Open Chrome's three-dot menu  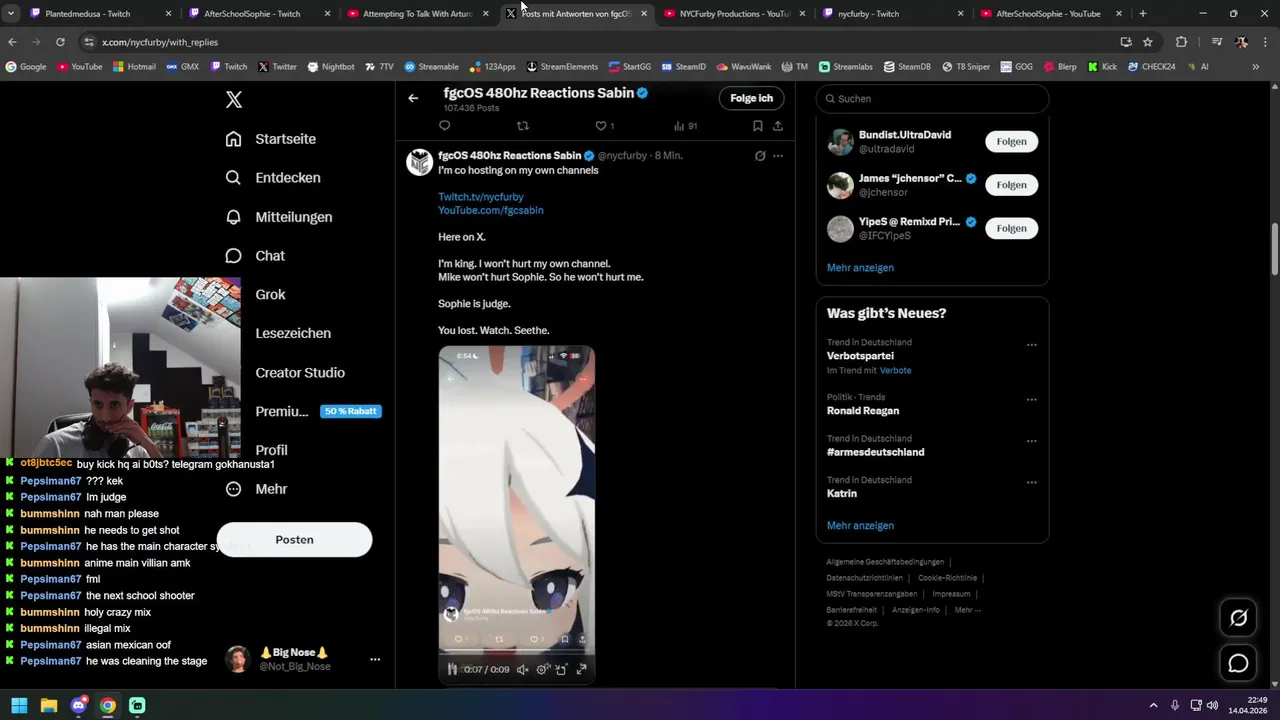(x=1266, y=42)
